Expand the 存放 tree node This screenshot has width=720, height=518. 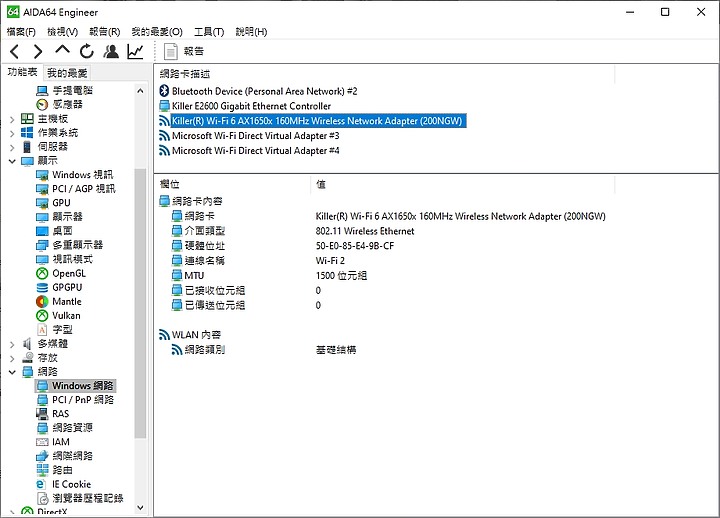point(12,358)
